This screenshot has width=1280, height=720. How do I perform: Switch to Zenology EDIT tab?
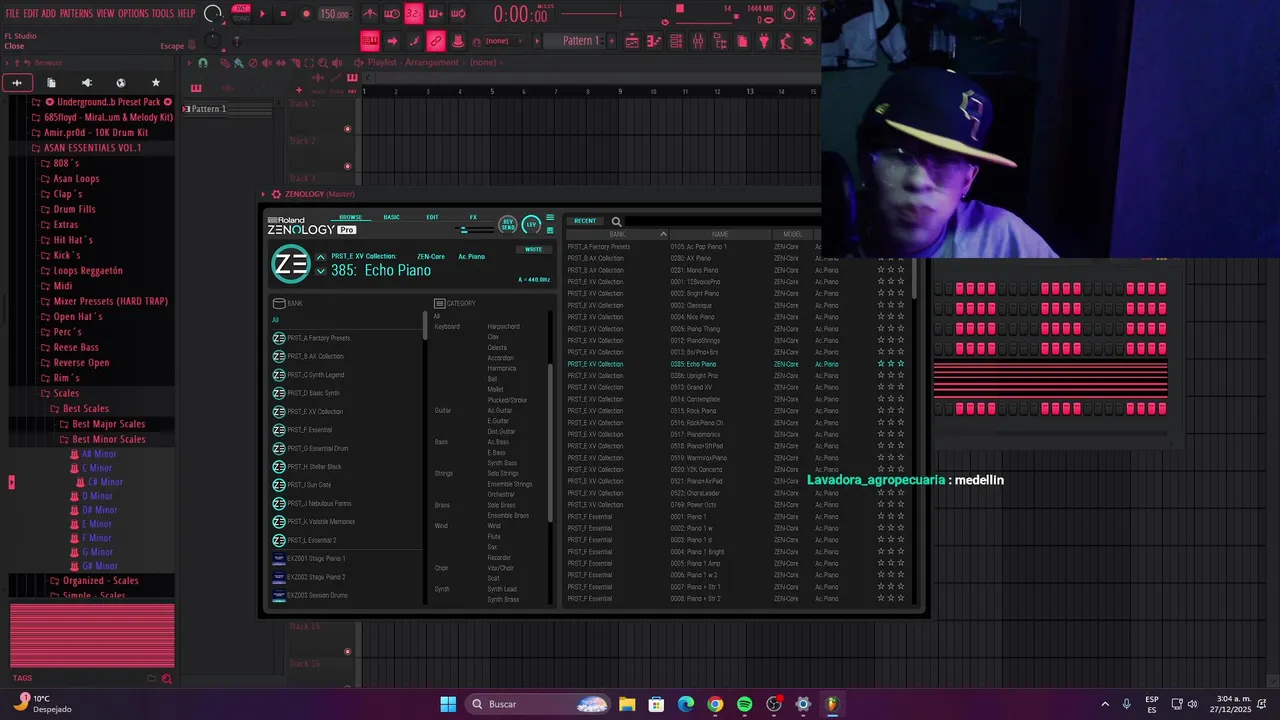click(432, 217)
